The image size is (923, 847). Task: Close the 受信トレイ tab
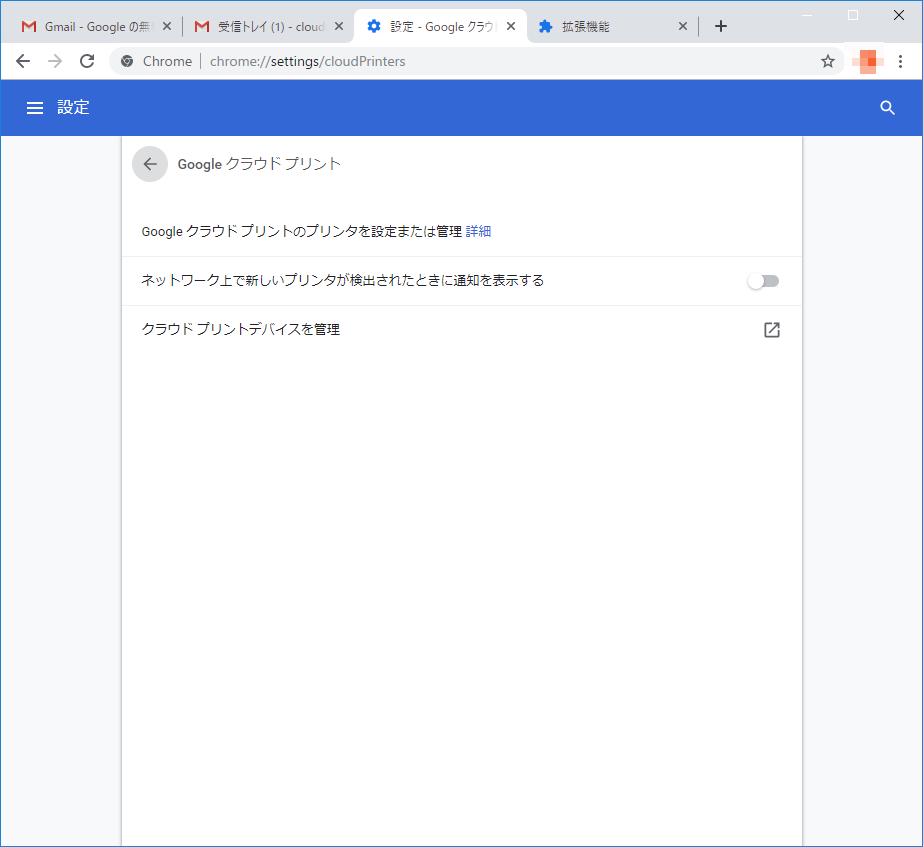pos(338,26)
